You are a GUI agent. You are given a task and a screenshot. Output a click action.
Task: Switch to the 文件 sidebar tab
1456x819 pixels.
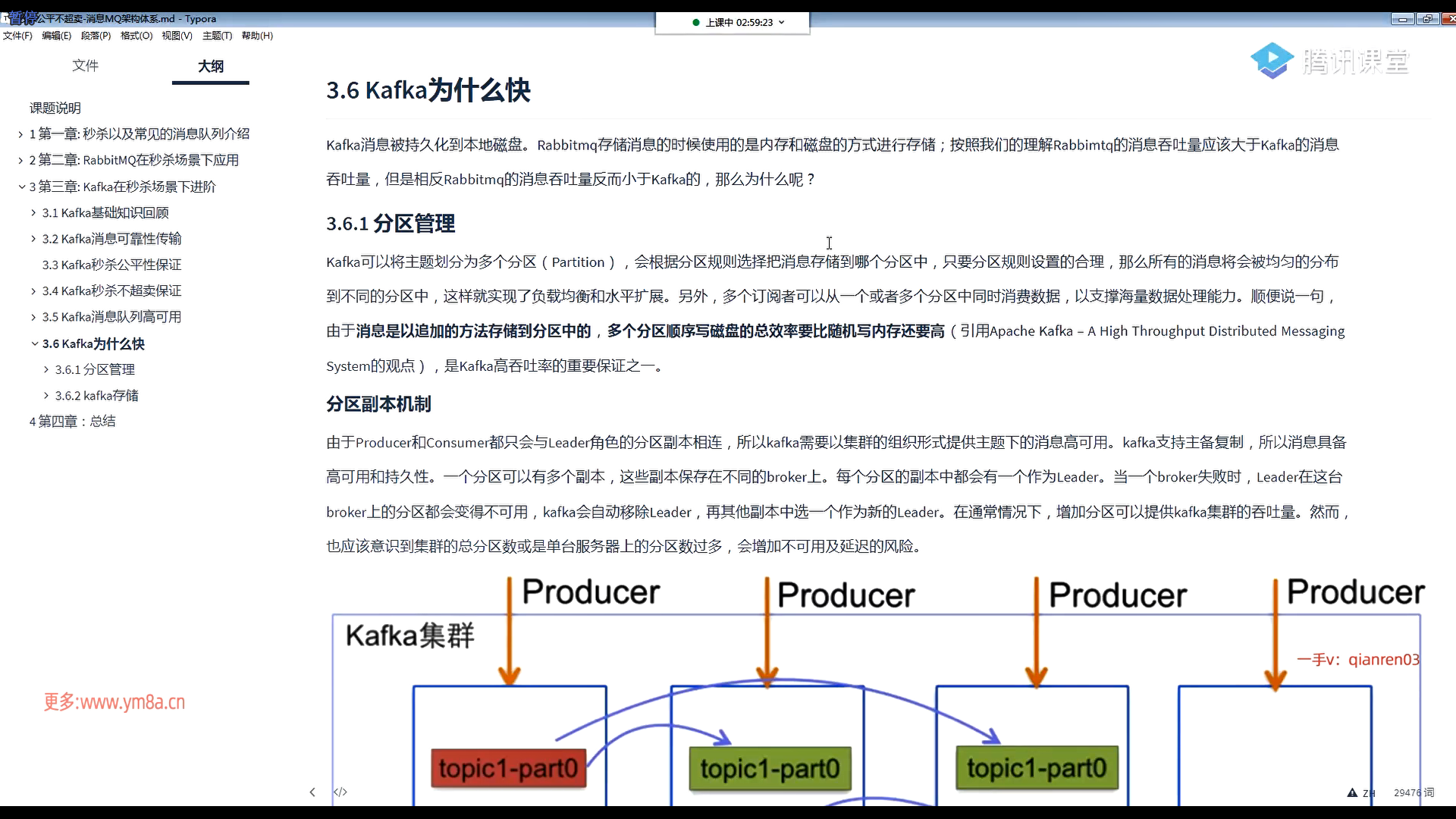[x=85, y=66]
